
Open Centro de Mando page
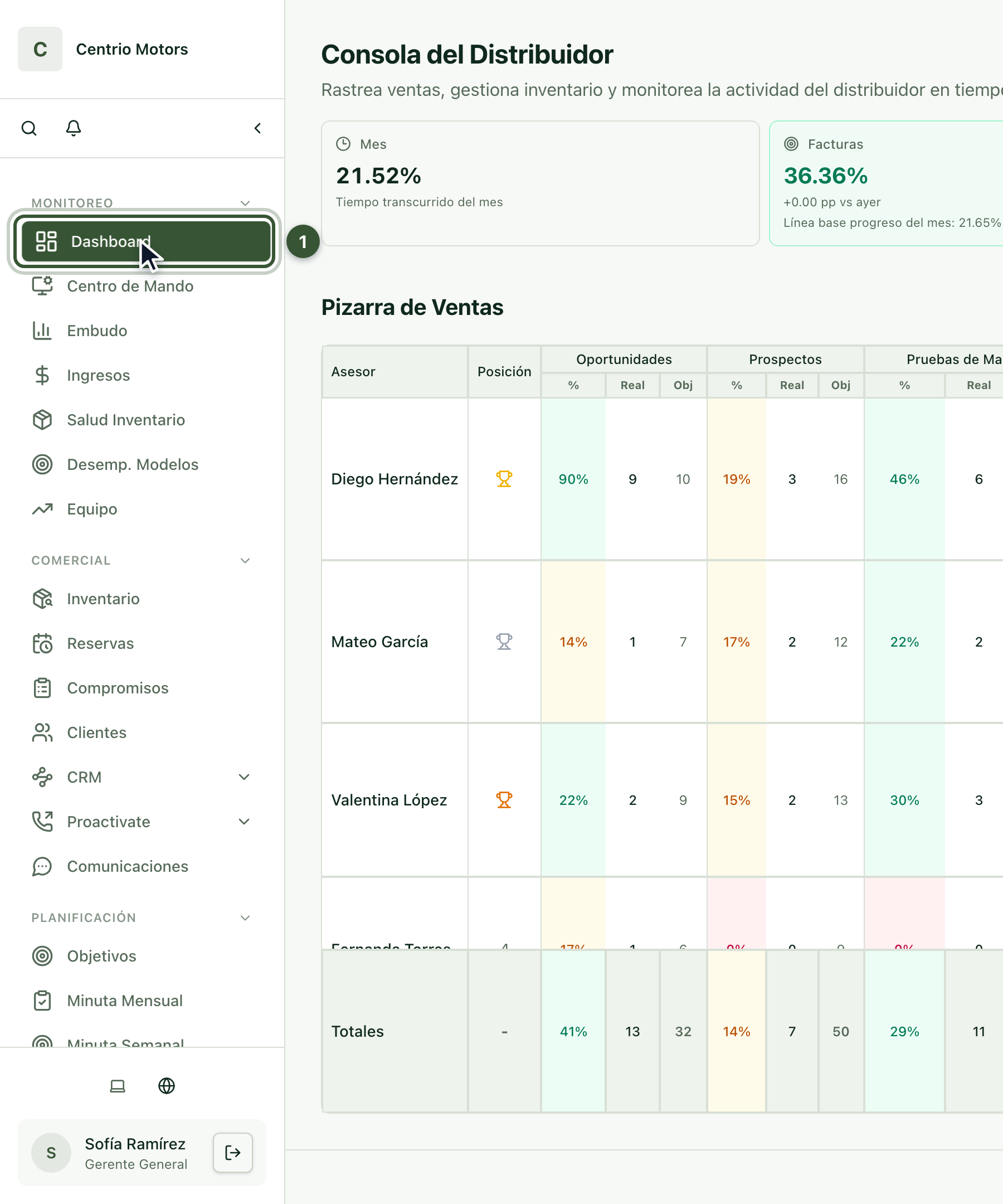point(142,286)
